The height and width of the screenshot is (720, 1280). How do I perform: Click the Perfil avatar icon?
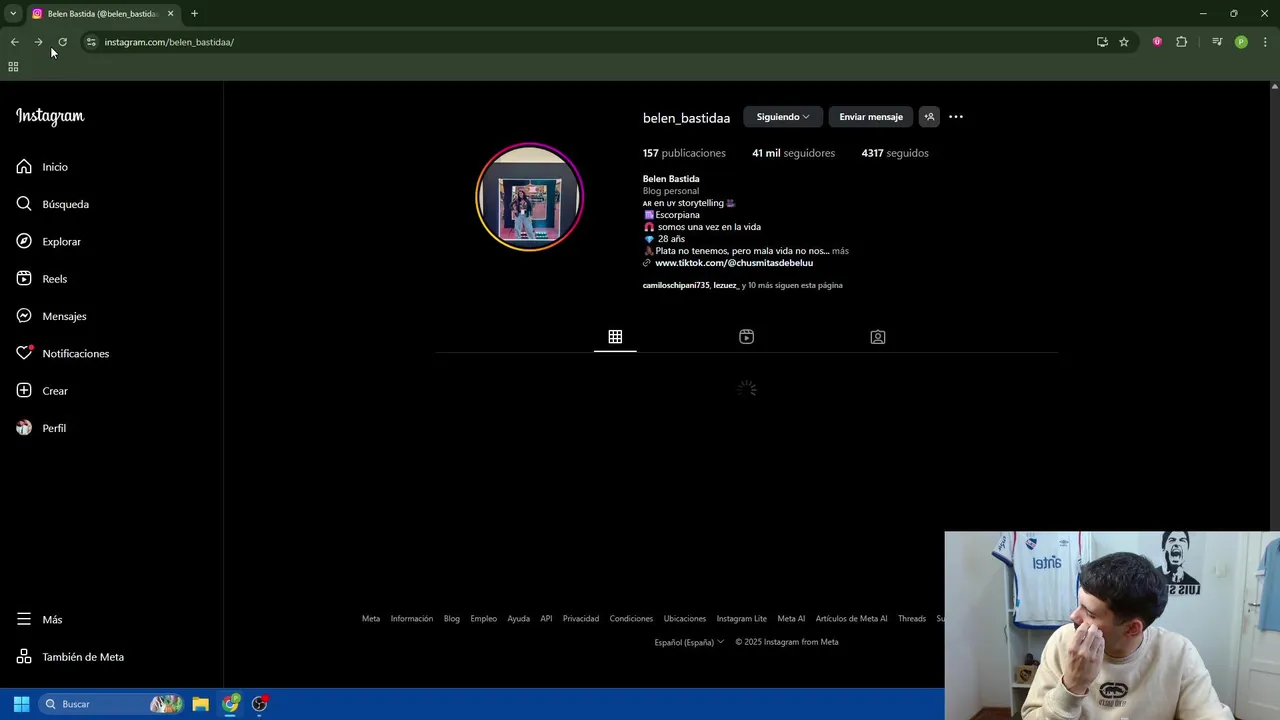[24, 428]
